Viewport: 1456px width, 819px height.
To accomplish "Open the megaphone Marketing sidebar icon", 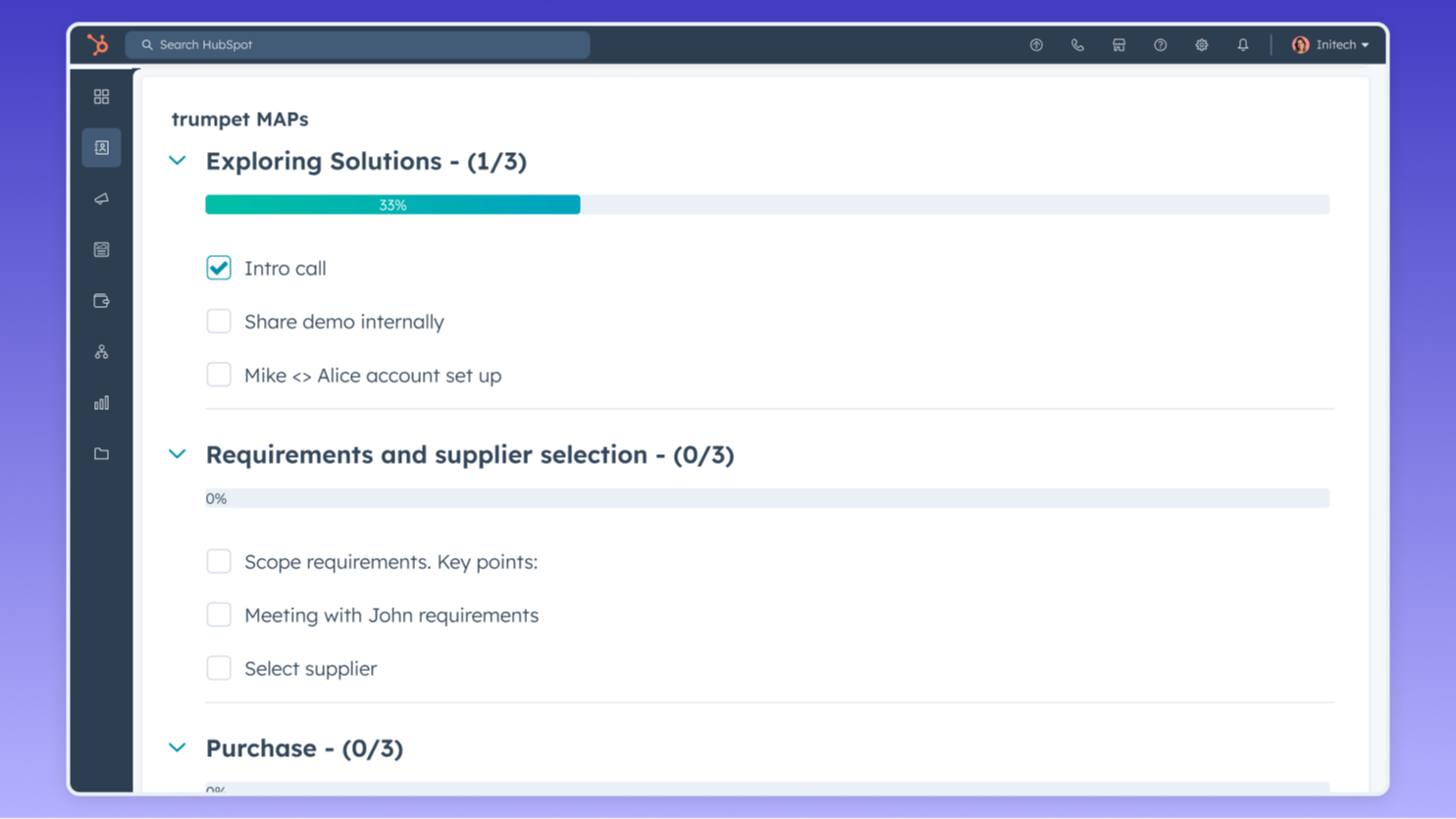I will pyautogui.click(x=101, y=199).
